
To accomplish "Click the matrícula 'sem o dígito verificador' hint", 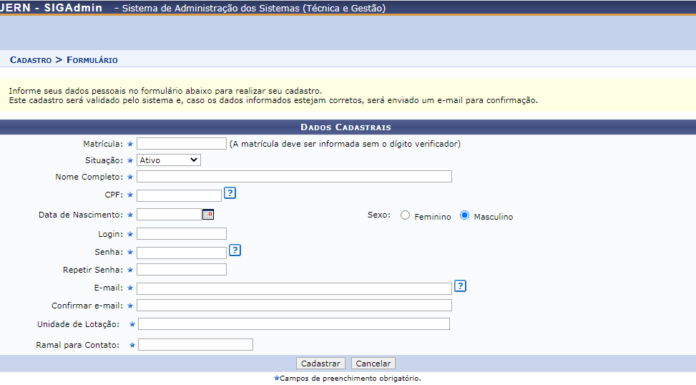I will click(345, 144).
